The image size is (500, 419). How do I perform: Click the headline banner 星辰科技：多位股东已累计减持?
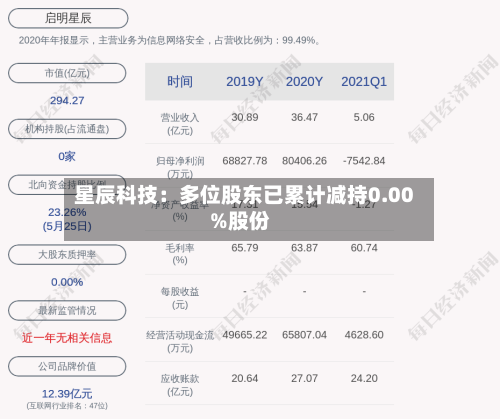coord(249,209)
